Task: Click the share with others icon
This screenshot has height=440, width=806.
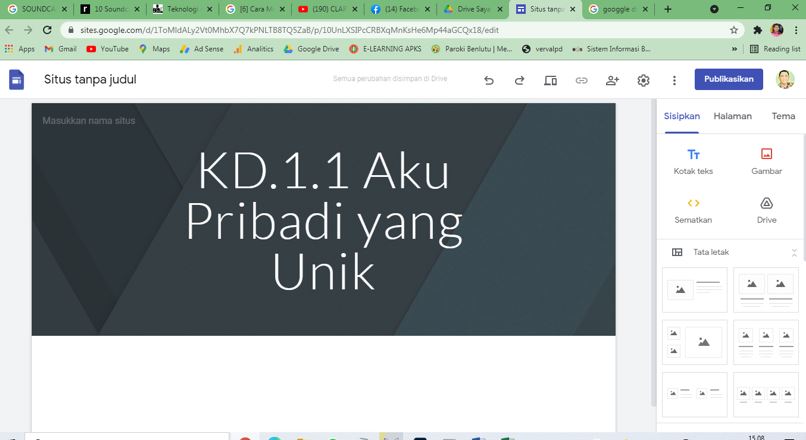Action: point(612,80)
